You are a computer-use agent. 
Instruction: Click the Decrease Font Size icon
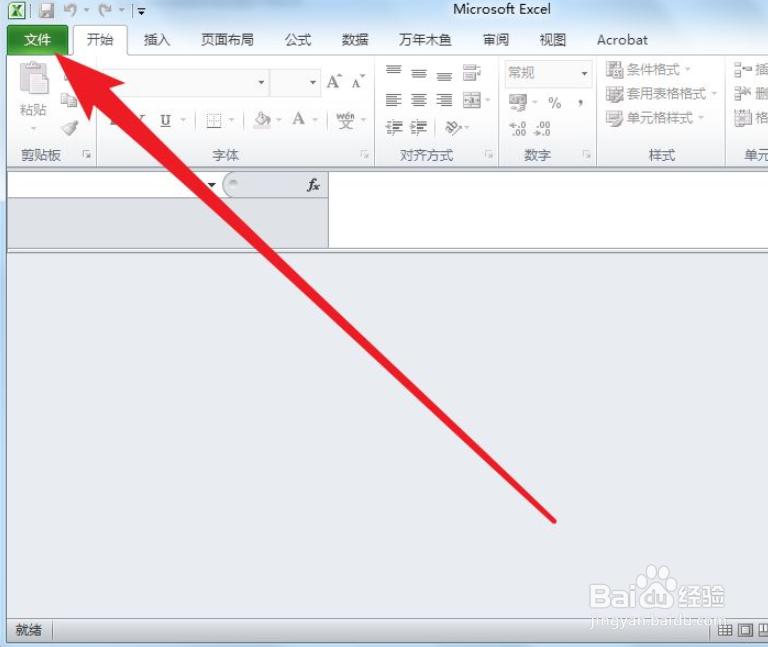pos(358,81)
